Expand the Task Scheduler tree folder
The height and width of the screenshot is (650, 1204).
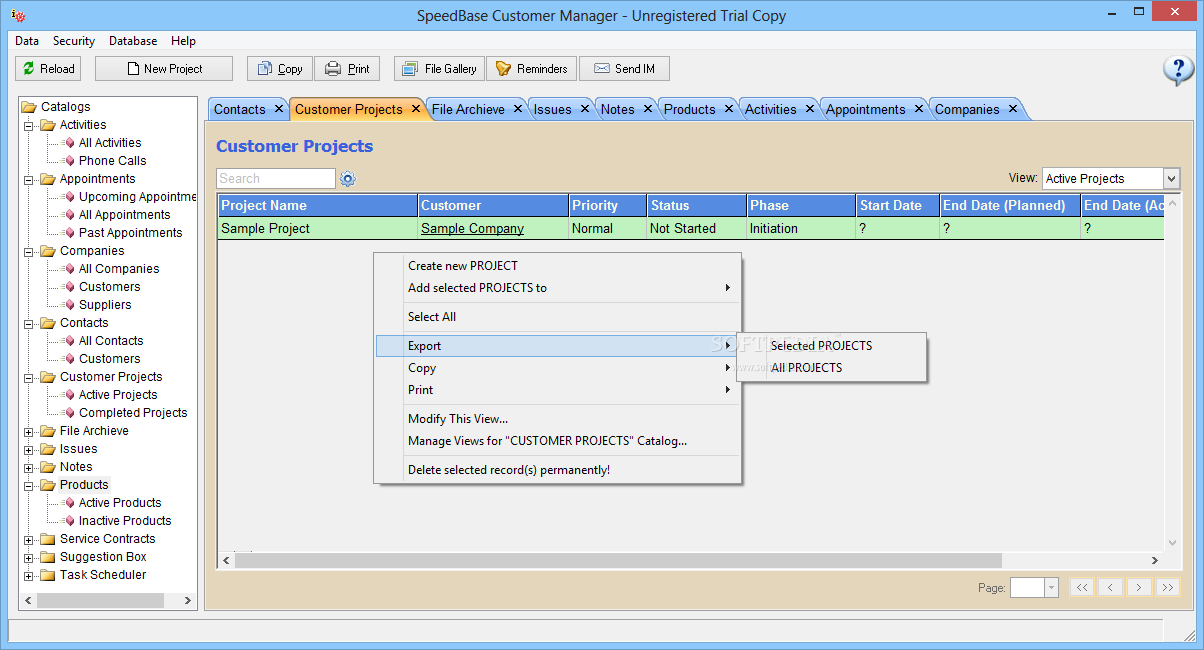(x=28, y=575)
